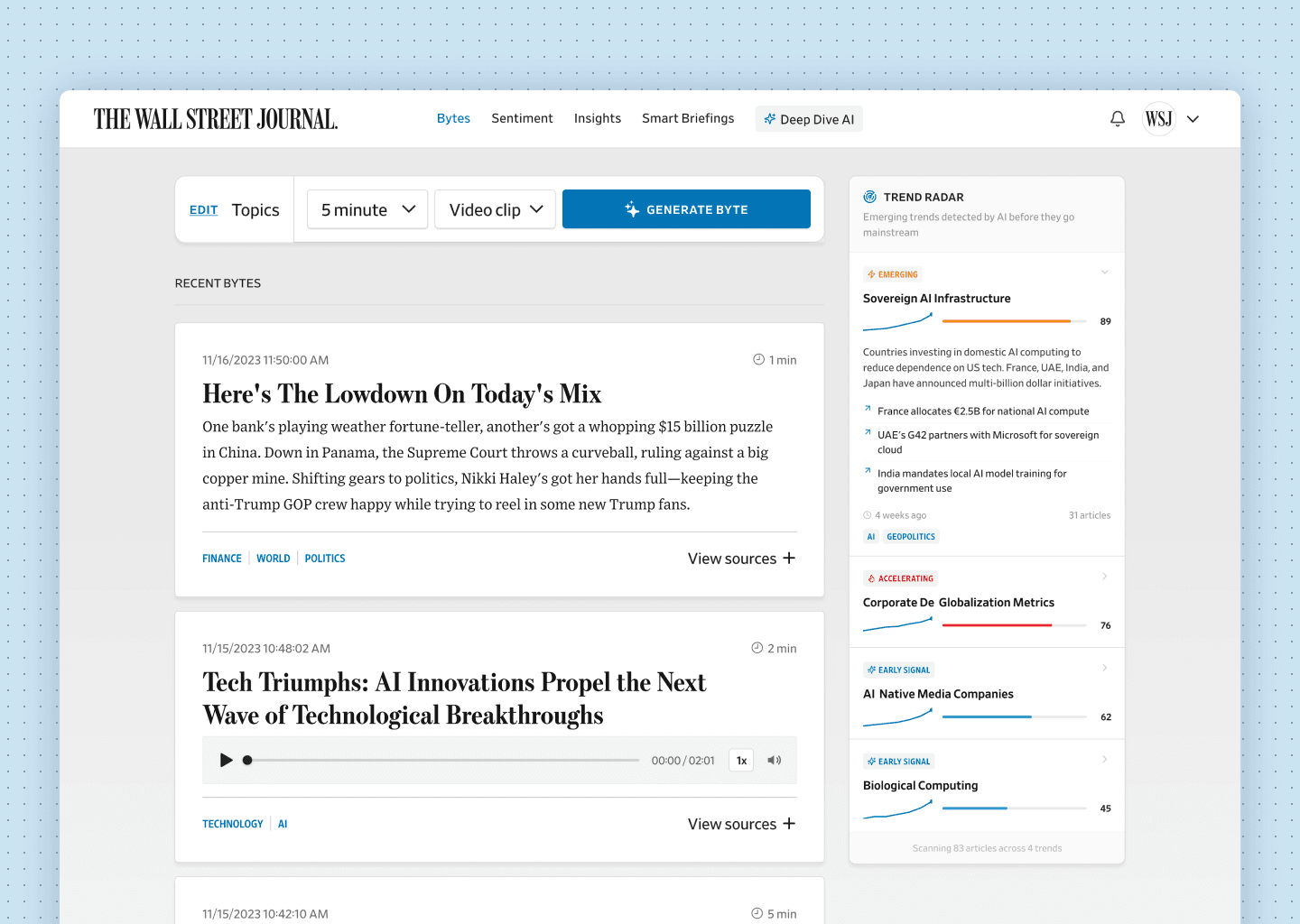Select the POLITICS tag
Image resolution: width=1300 pixels, height=924 pixels.
point(325,559)
